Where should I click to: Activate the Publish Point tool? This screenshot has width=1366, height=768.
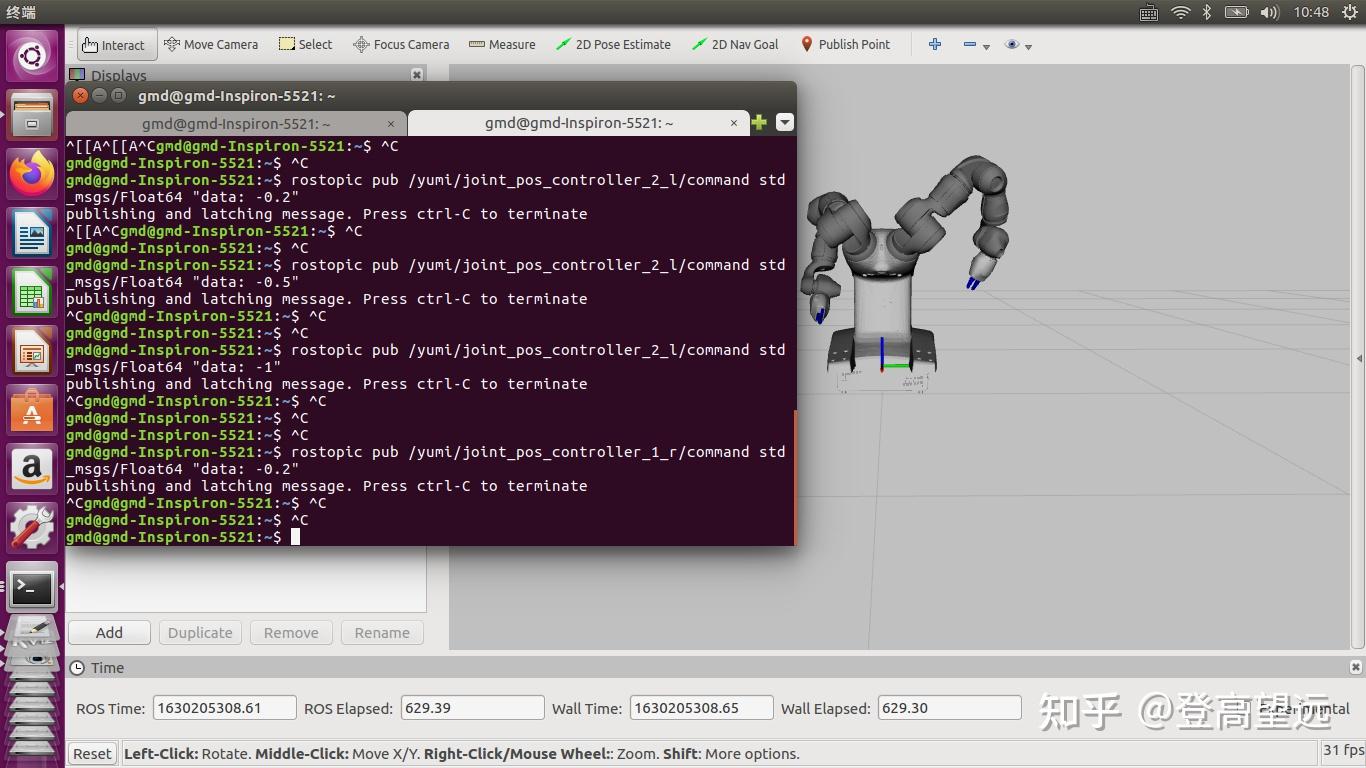point(845,44)
